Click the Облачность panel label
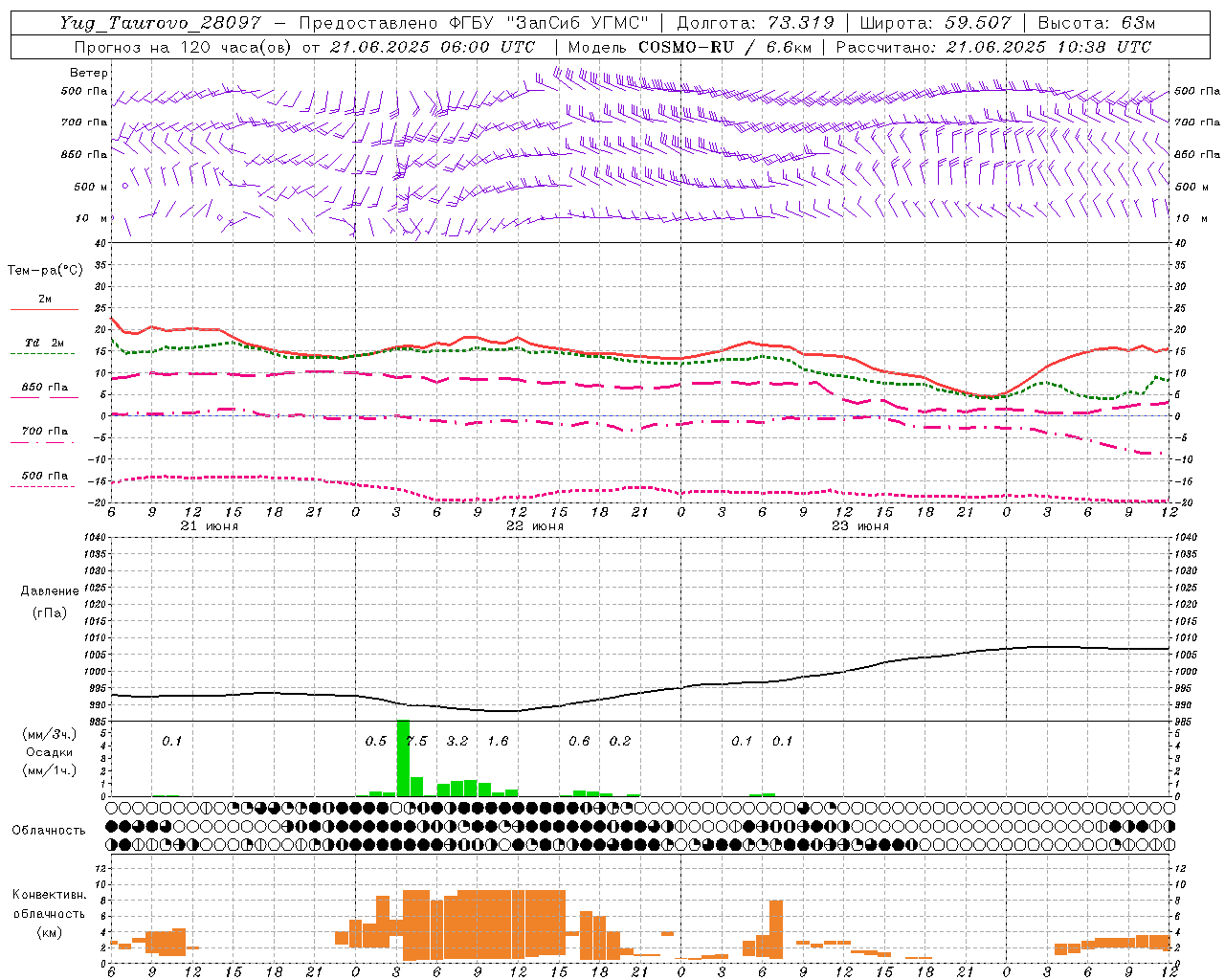1225x980 pixels. click(48, 831)
